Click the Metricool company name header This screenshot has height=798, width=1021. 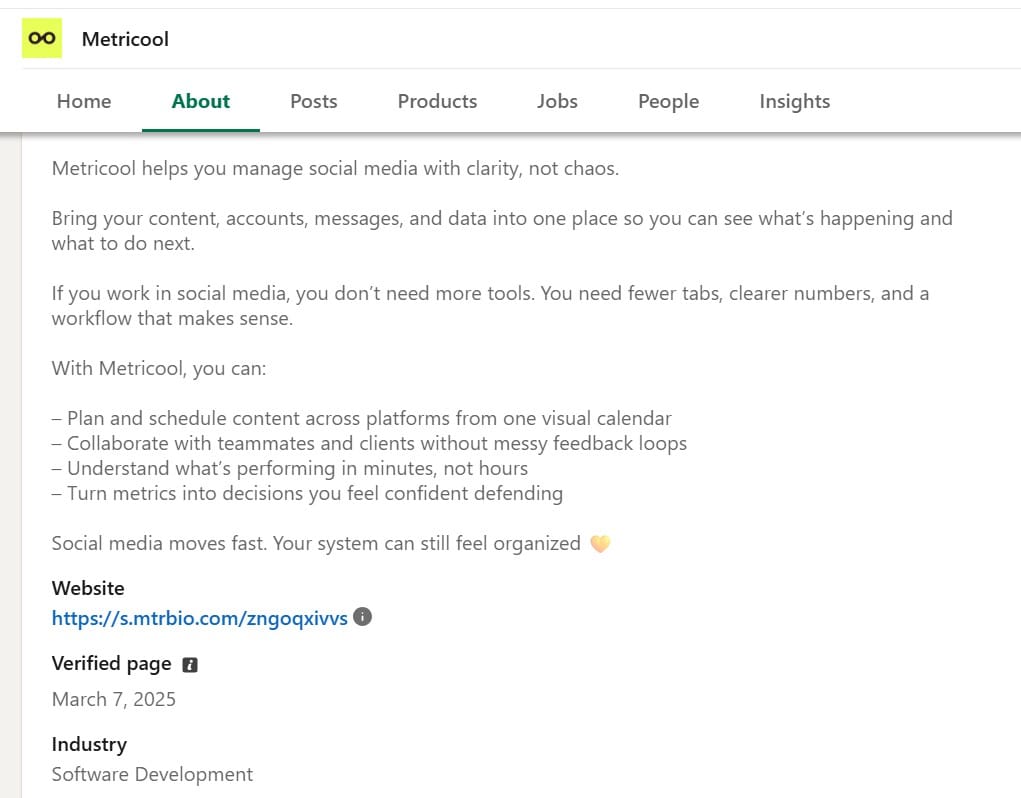point(125,39)
